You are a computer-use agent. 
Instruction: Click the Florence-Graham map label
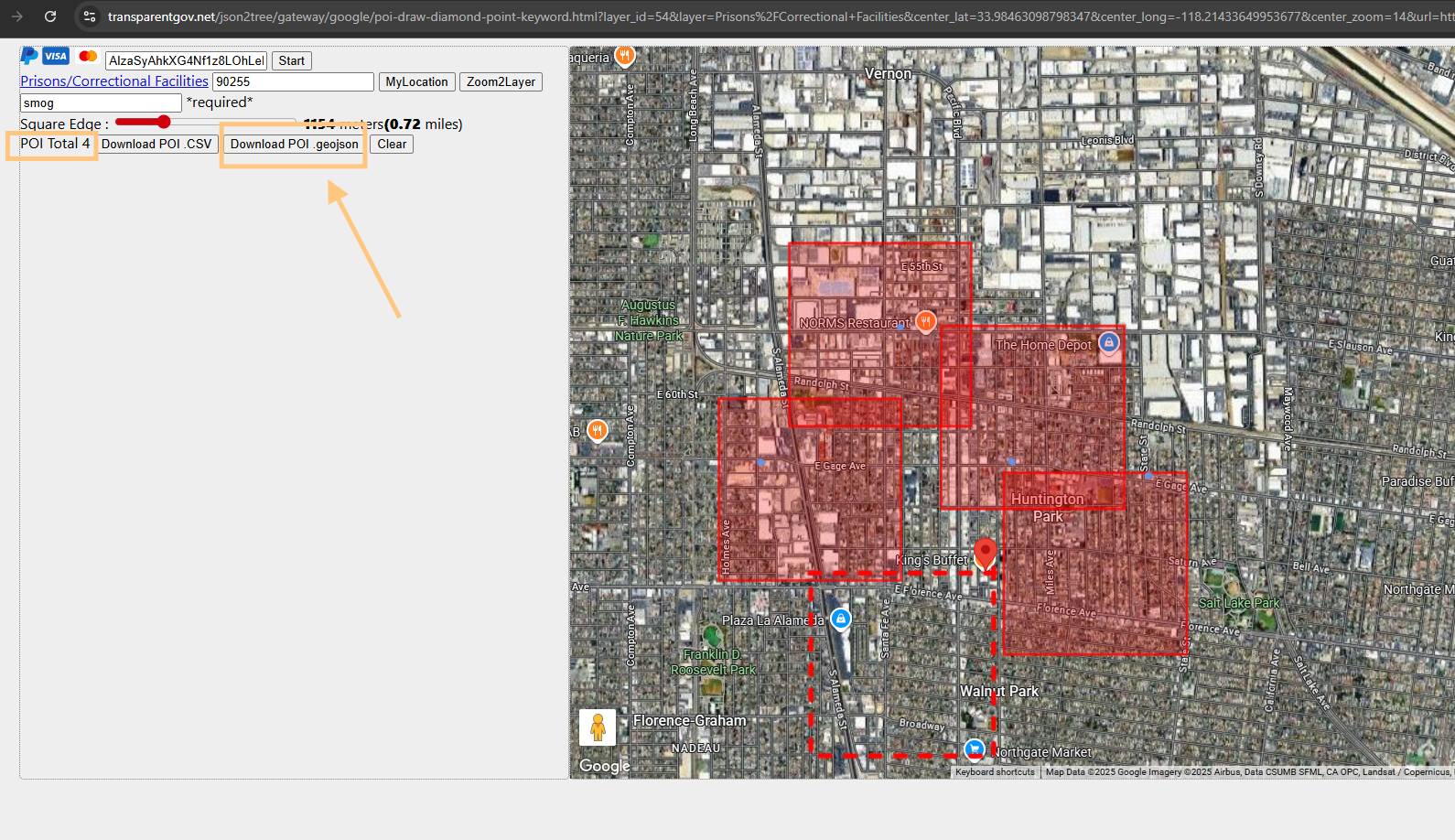click(690, 720)
